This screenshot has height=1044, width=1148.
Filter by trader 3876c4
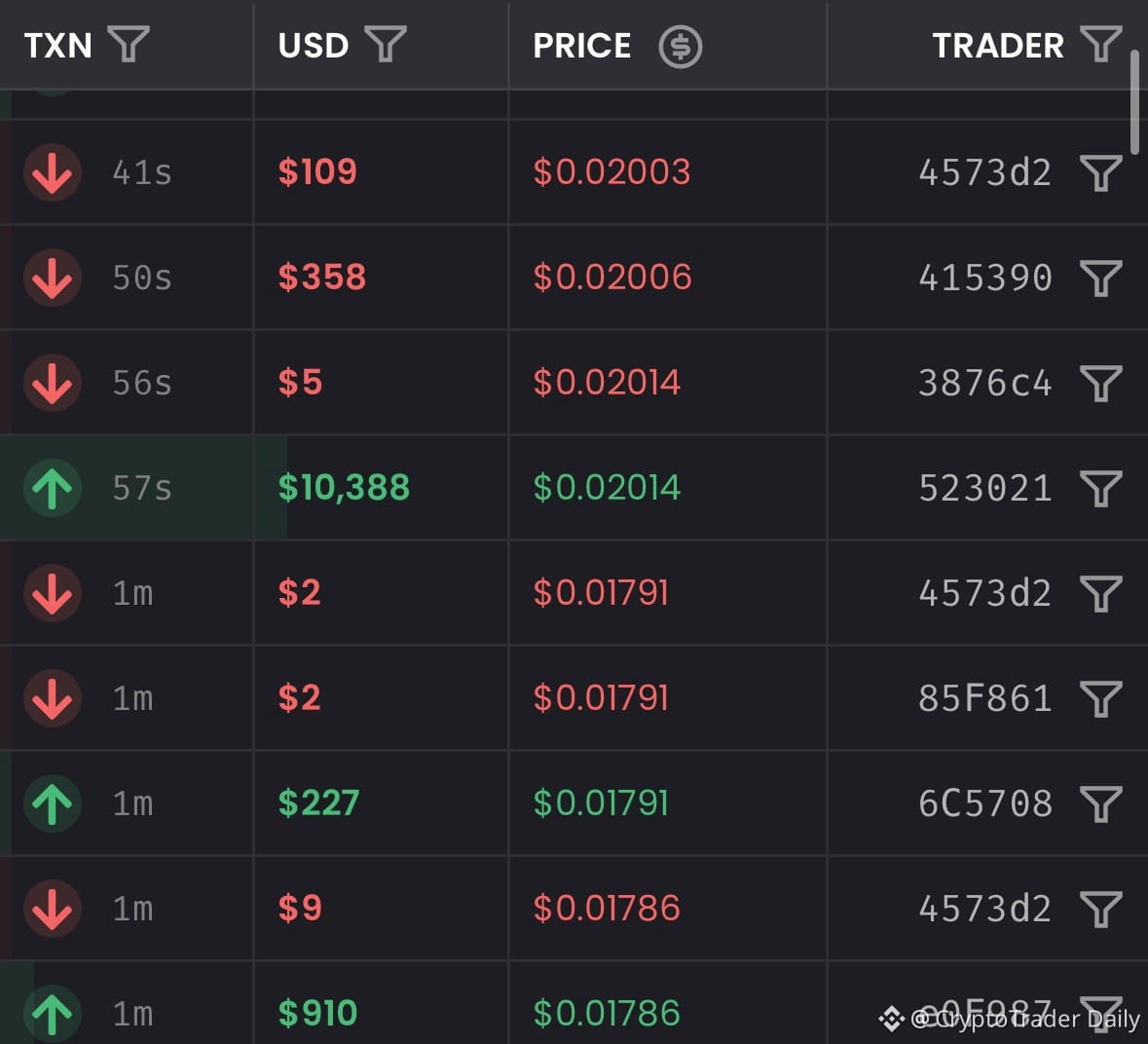tap(1101, 384)
